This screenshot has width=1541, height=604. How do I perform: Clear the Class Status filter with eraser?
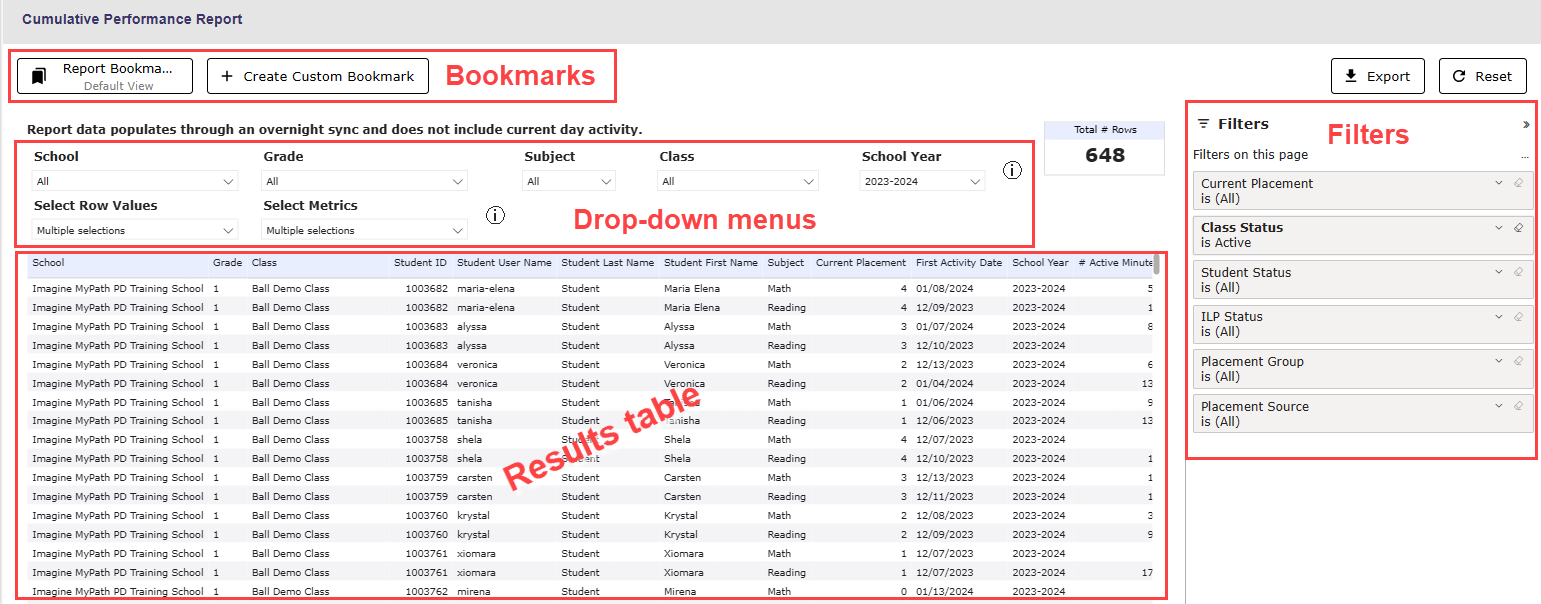[x=1518, y=228]
